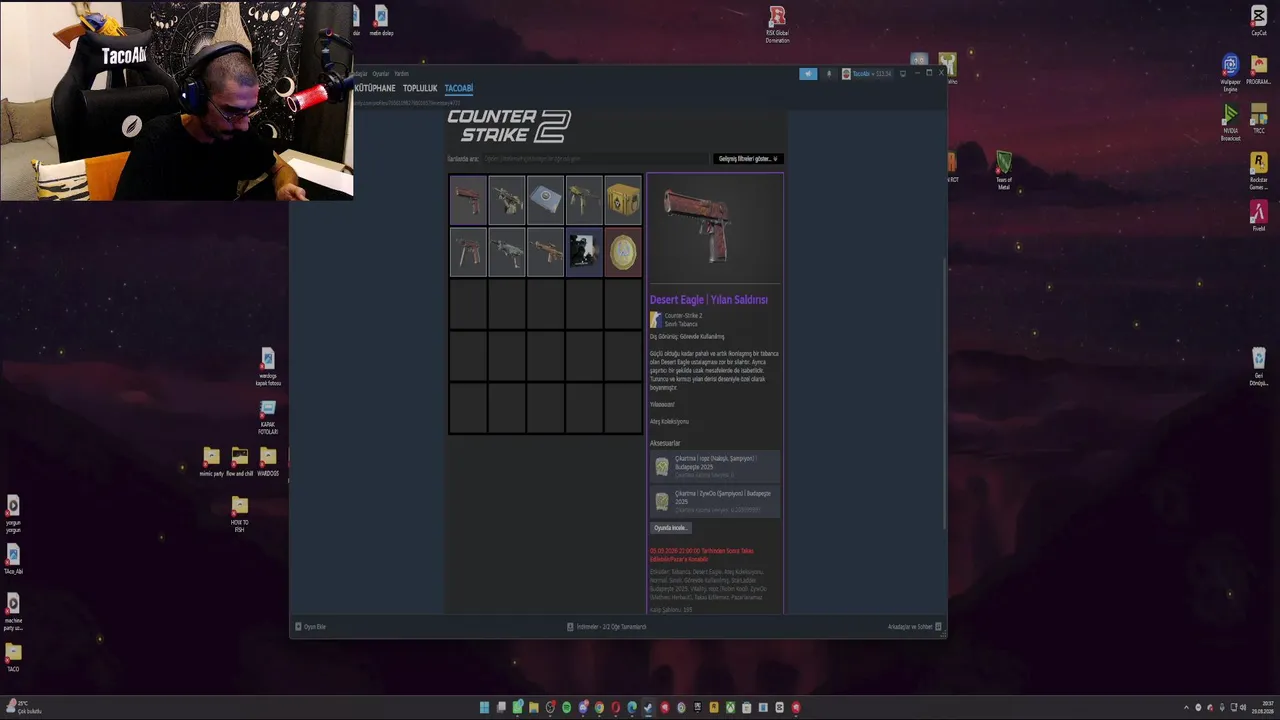
Task: Click the Counter-Strike 2 game icon in item details
Action: coord(656,320)
